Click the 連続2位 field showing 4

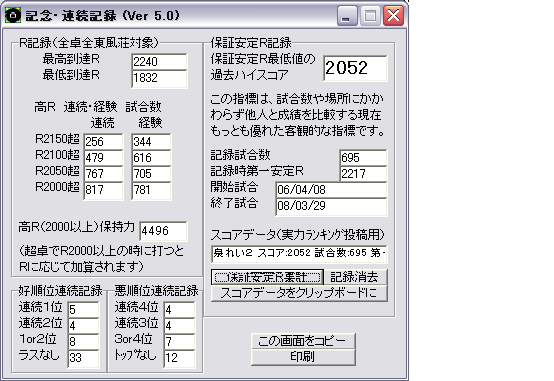(x=83, y=326)
